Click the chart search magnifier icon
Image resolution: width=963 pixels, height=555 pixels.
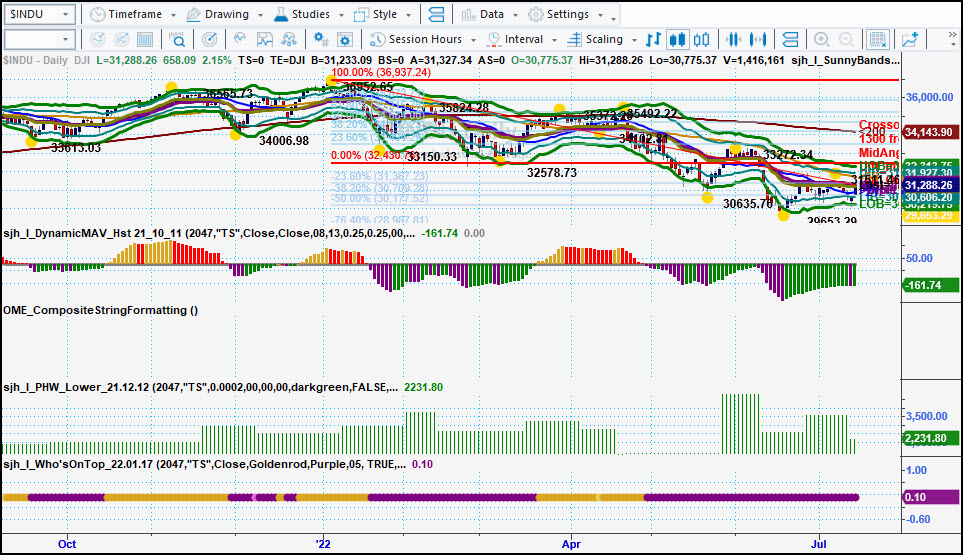tap(177, 39)
